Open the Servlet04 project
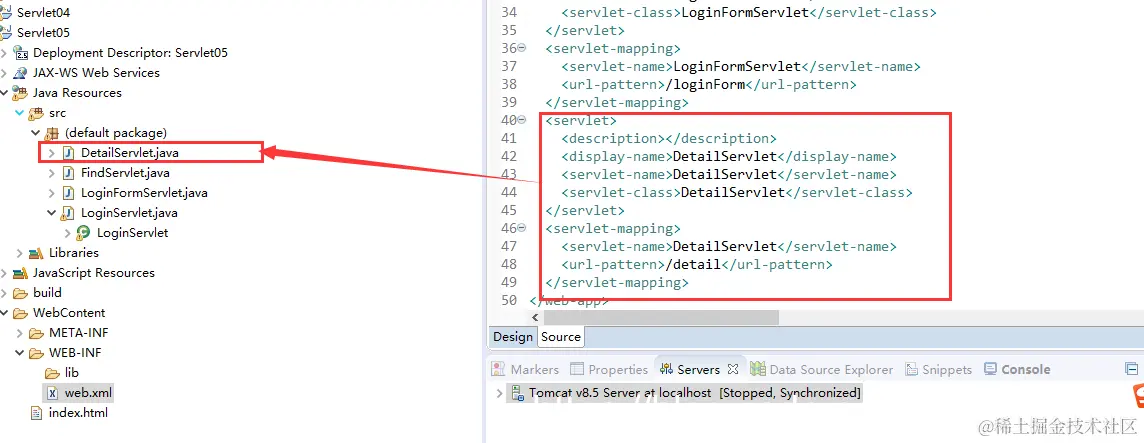Image resolution: width=1144 pixels, height=443 pixels. tap(42, 12)
